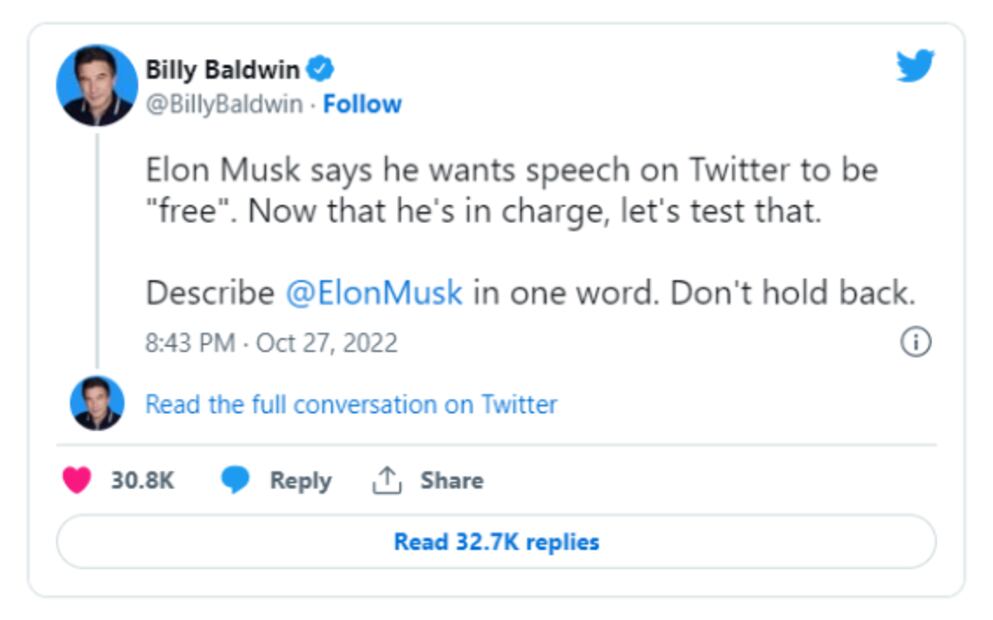Read the full conversation on Twitter
This screenshot has width=993, height=620.
coord(351,404)
